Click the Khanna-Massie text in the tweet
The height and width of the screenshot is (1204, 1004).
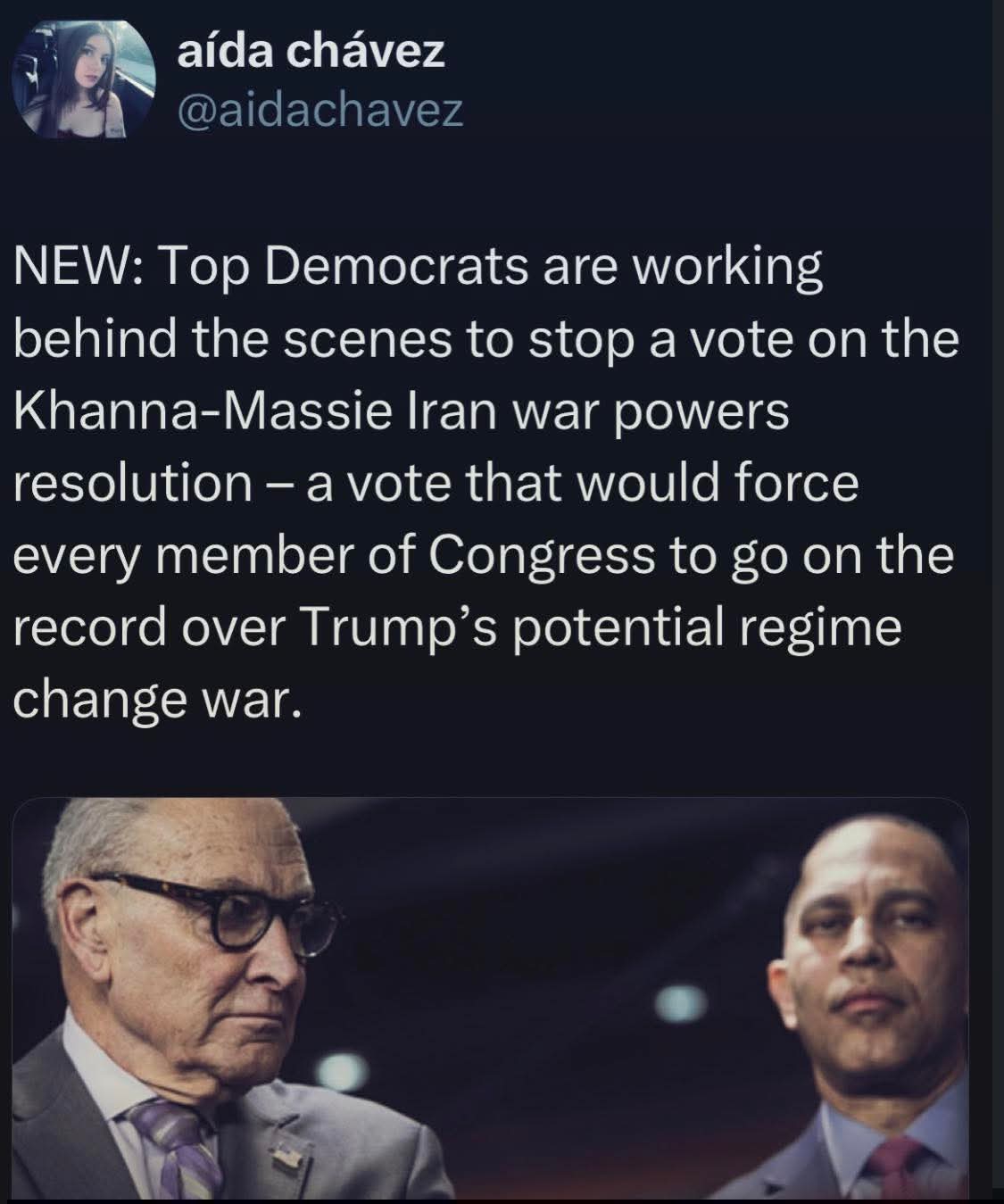pos(203,411)
